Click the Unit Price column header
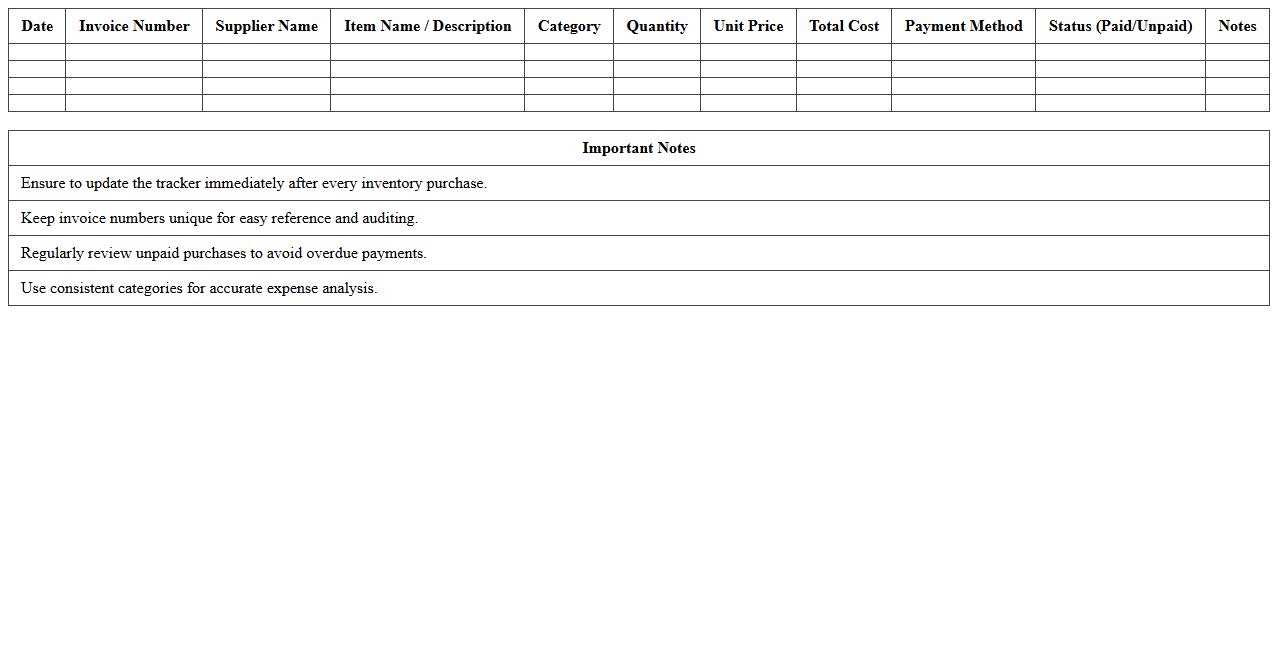This screenshot has width=1278, height=650. click(748, 26)
